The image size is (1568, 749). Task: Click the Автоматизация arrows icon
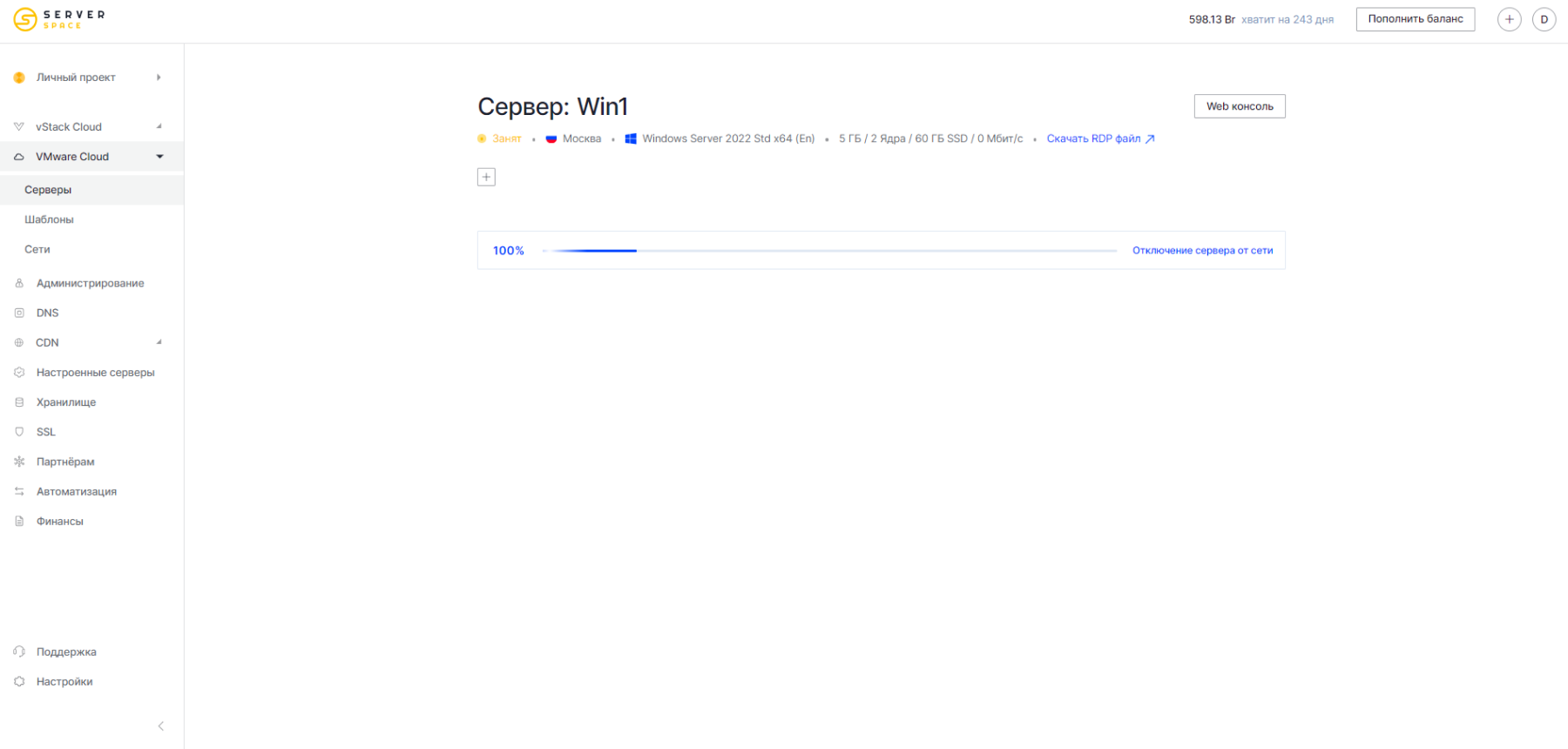19,491
